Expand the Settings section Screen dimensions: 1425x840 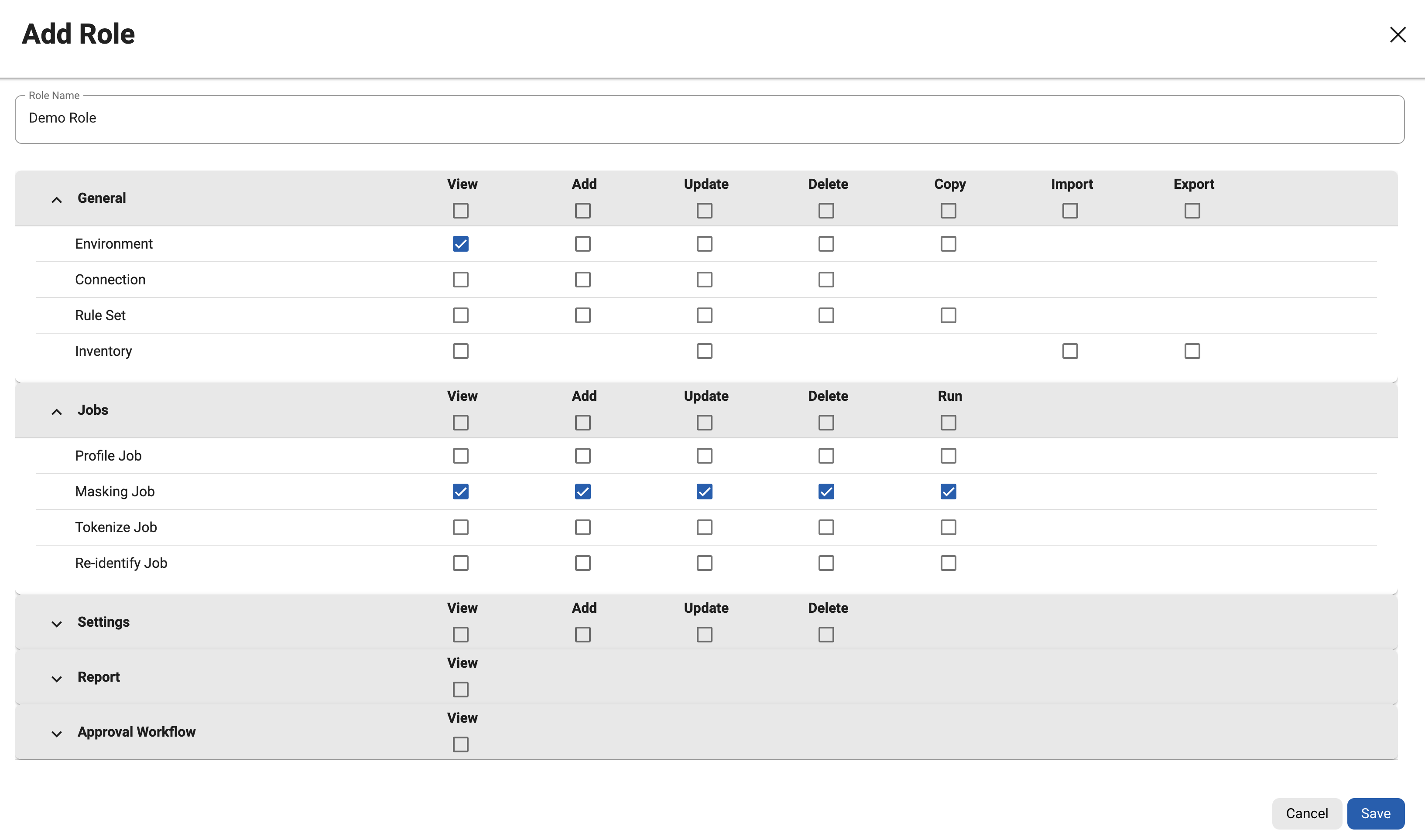click(56, 623)
